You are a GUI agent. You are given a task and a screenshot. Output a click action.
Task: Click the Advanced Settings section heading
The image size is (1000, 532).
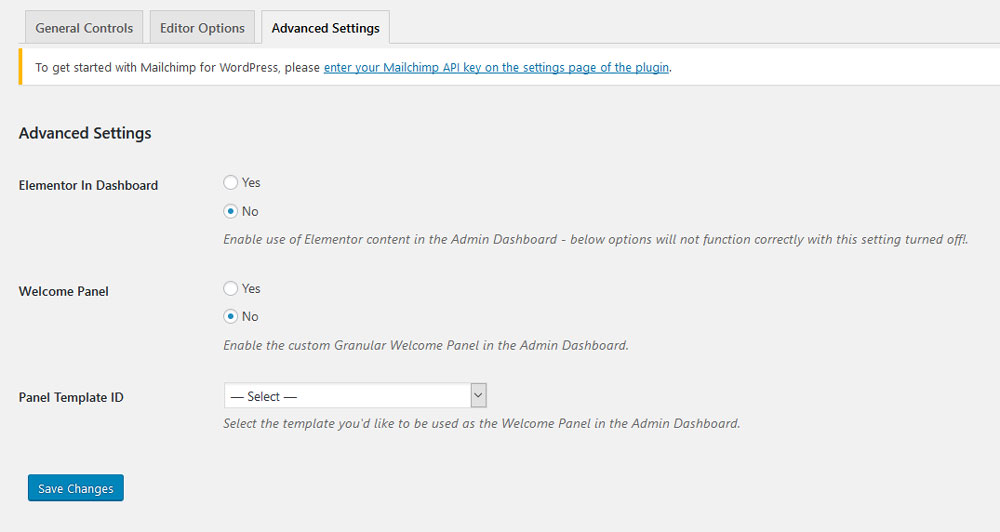85,133
